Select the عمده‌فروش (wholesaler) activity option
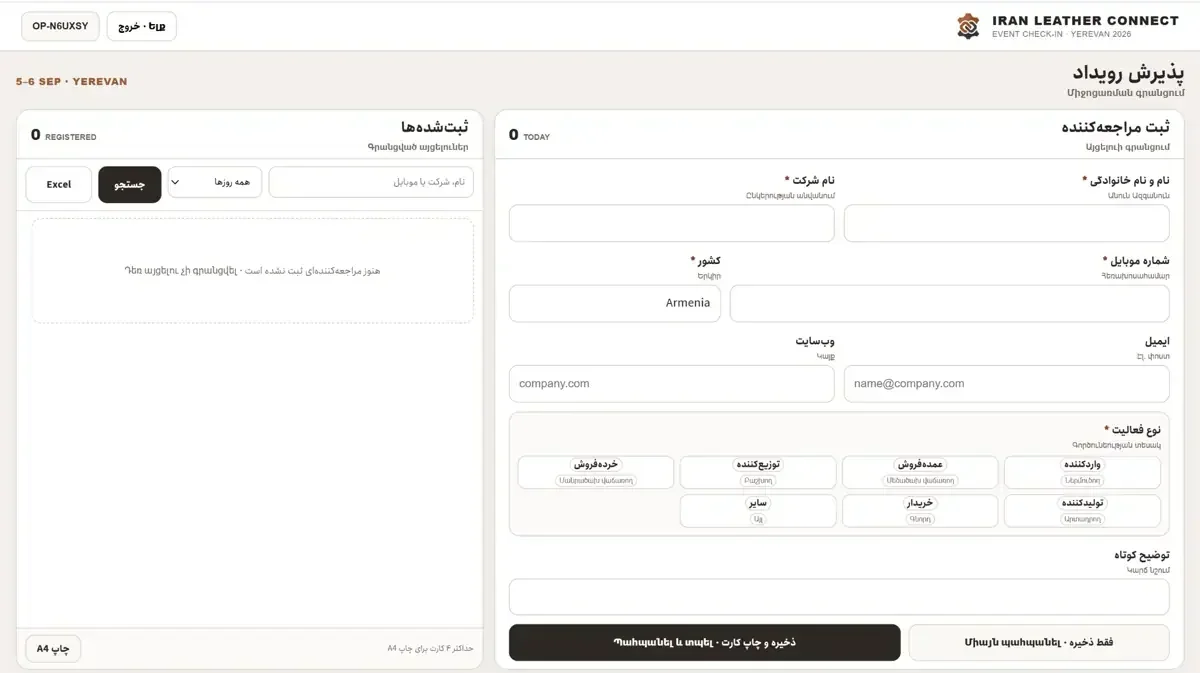The height and width of the screenshot is (673, 1200). pos(920,472)
